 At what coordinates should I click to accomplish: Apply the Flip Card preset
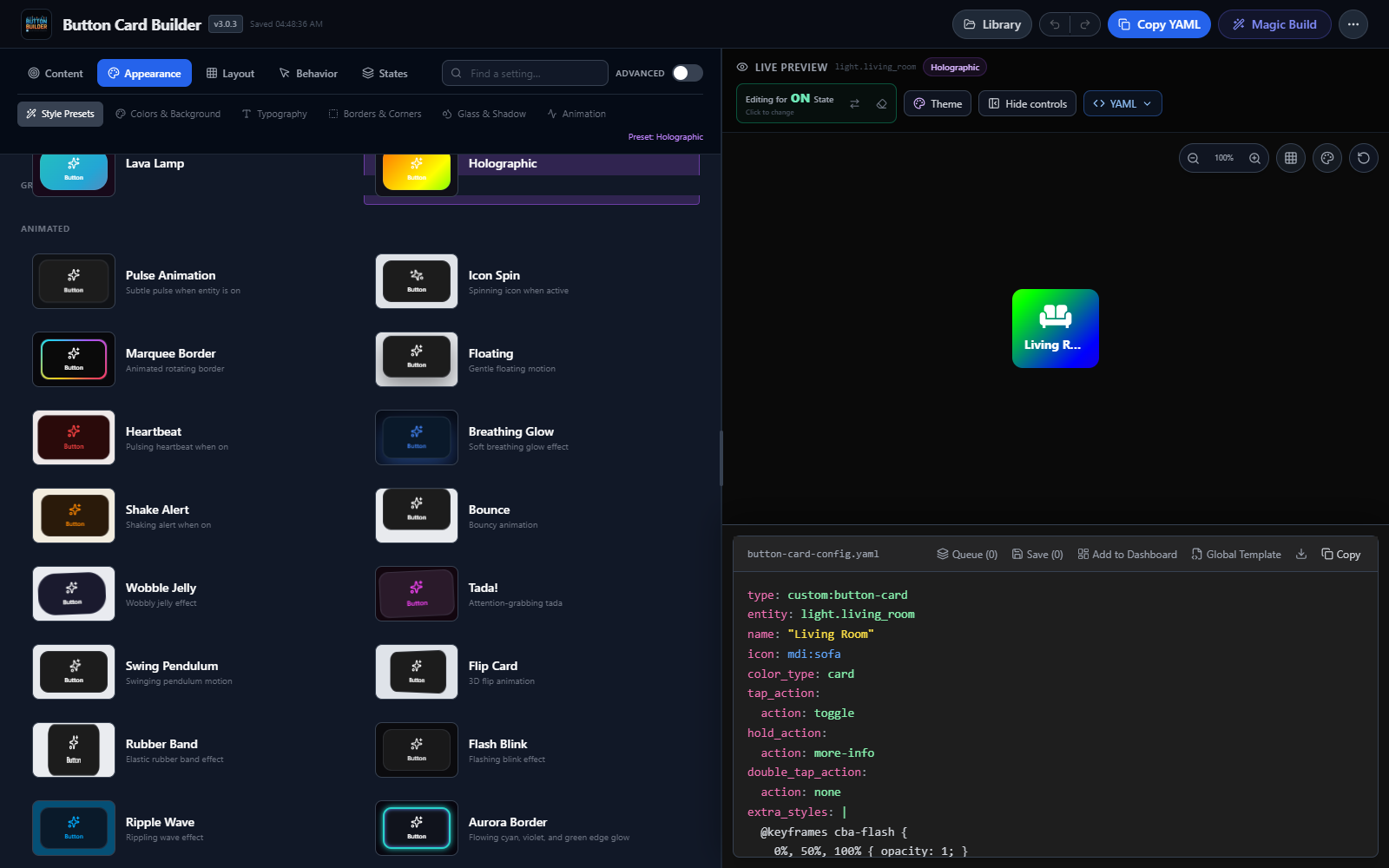click(531, 672)
